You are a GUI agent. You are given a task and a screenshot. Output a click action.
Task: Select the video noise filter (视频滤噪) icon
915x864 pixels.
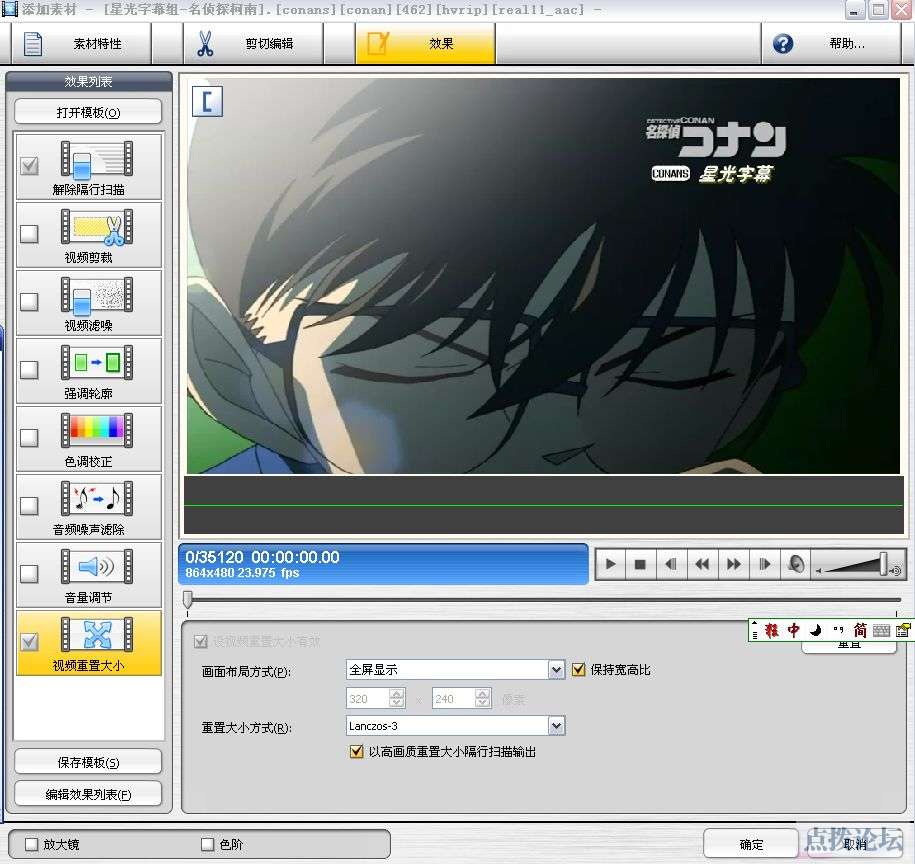point(97,295)
